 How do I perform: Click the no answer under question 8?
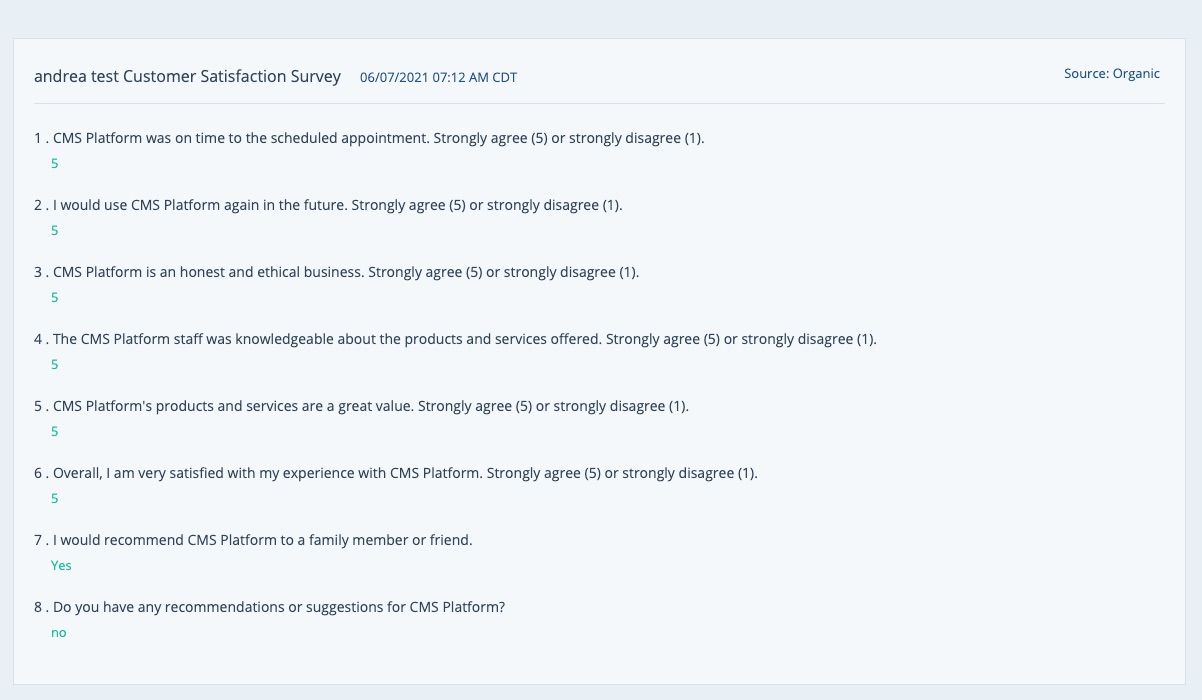click(x=59, y=633)
